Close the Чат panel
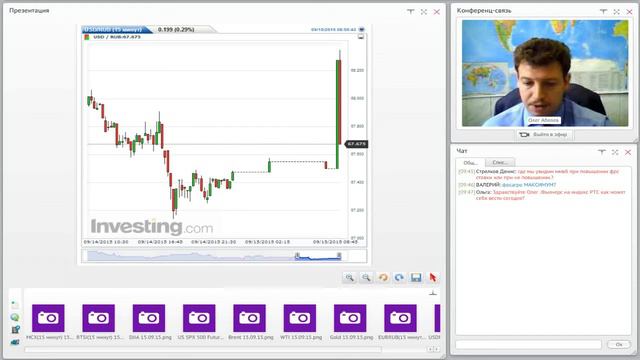Image resolution: width=640 pixels, height=360 pixels. (x=628, y=152)
